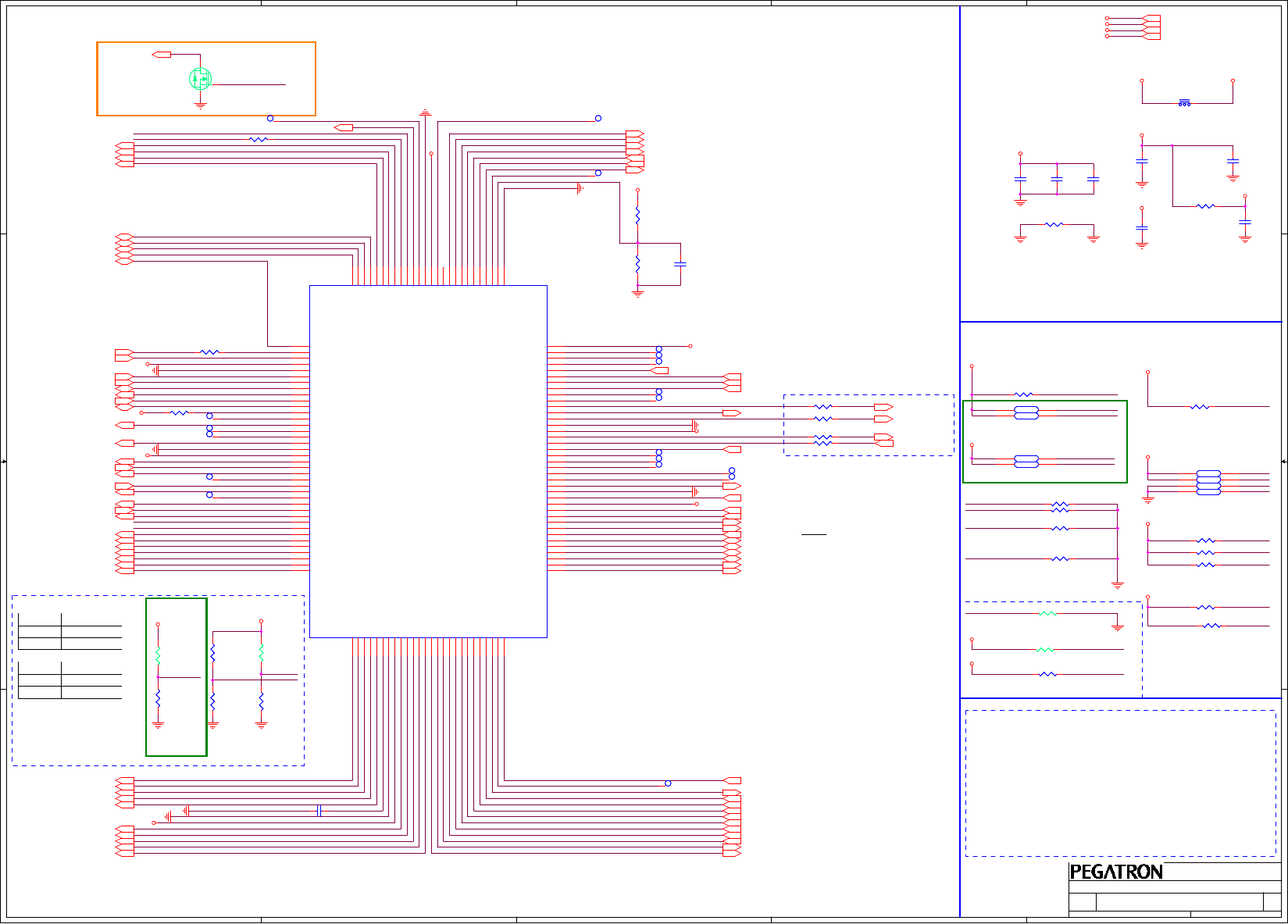Image resolution: width=1288 pixels, height=924 pixels.
Task: Select the orange-bordered MOSFET circuit box outline
Action: tap(206, 79)
